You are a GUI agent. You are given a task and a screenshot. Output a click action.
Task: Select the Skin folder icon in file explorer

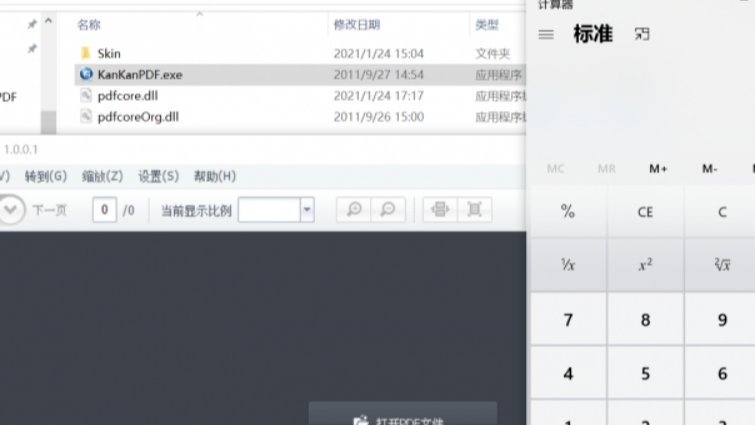[86, 53]
